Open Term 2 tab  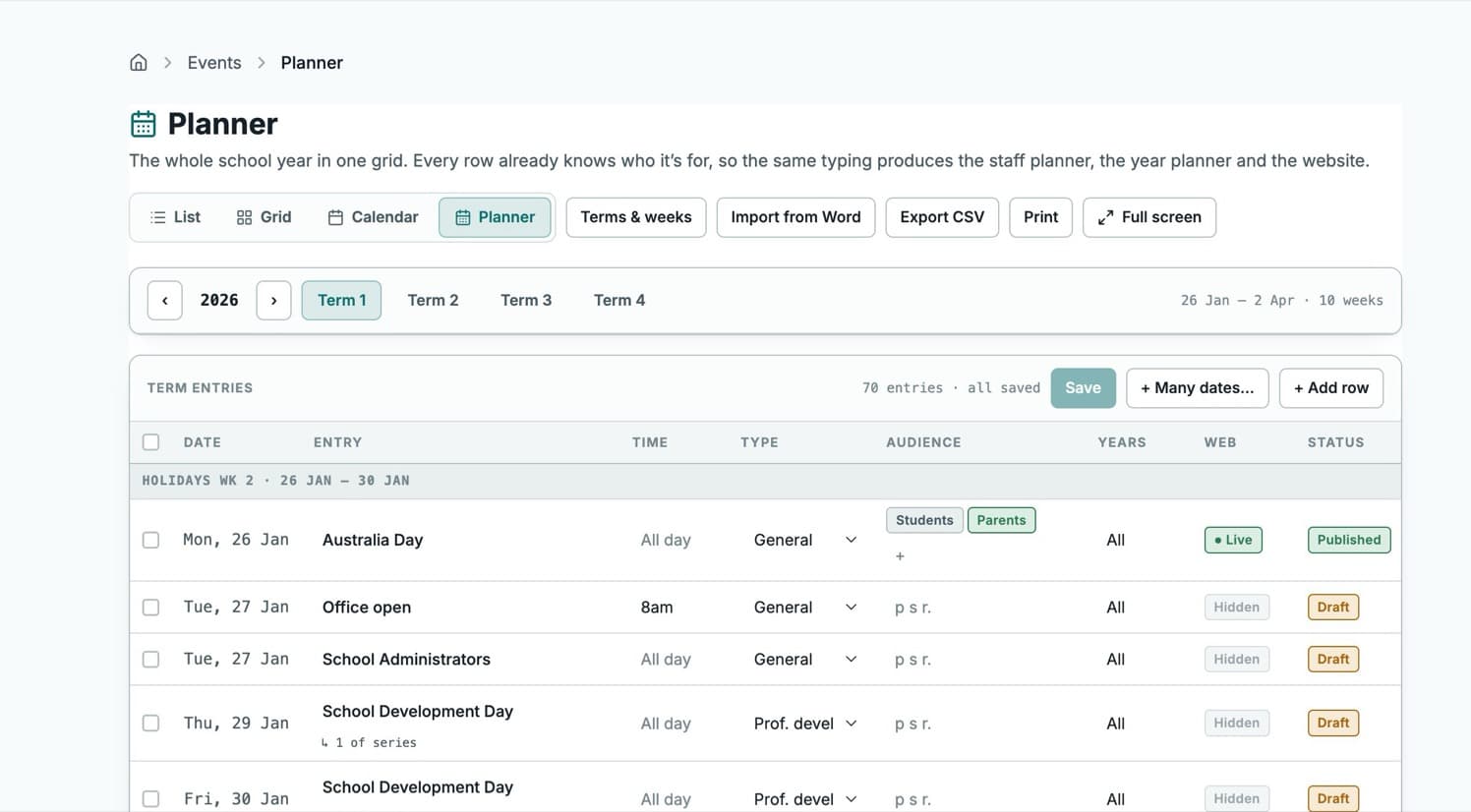pos(433,301)
